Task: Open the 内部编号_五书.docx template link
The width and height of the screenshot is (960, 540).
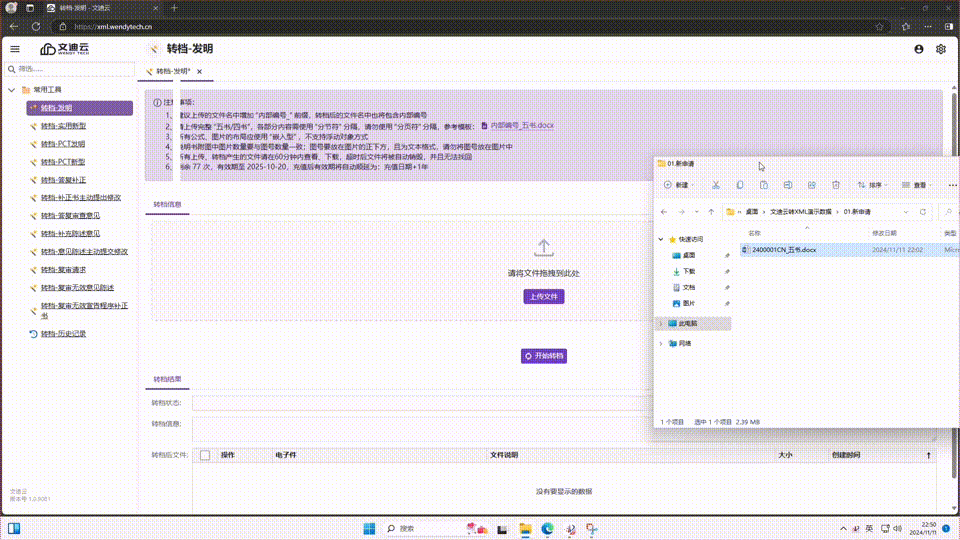Action: point(522,125)
